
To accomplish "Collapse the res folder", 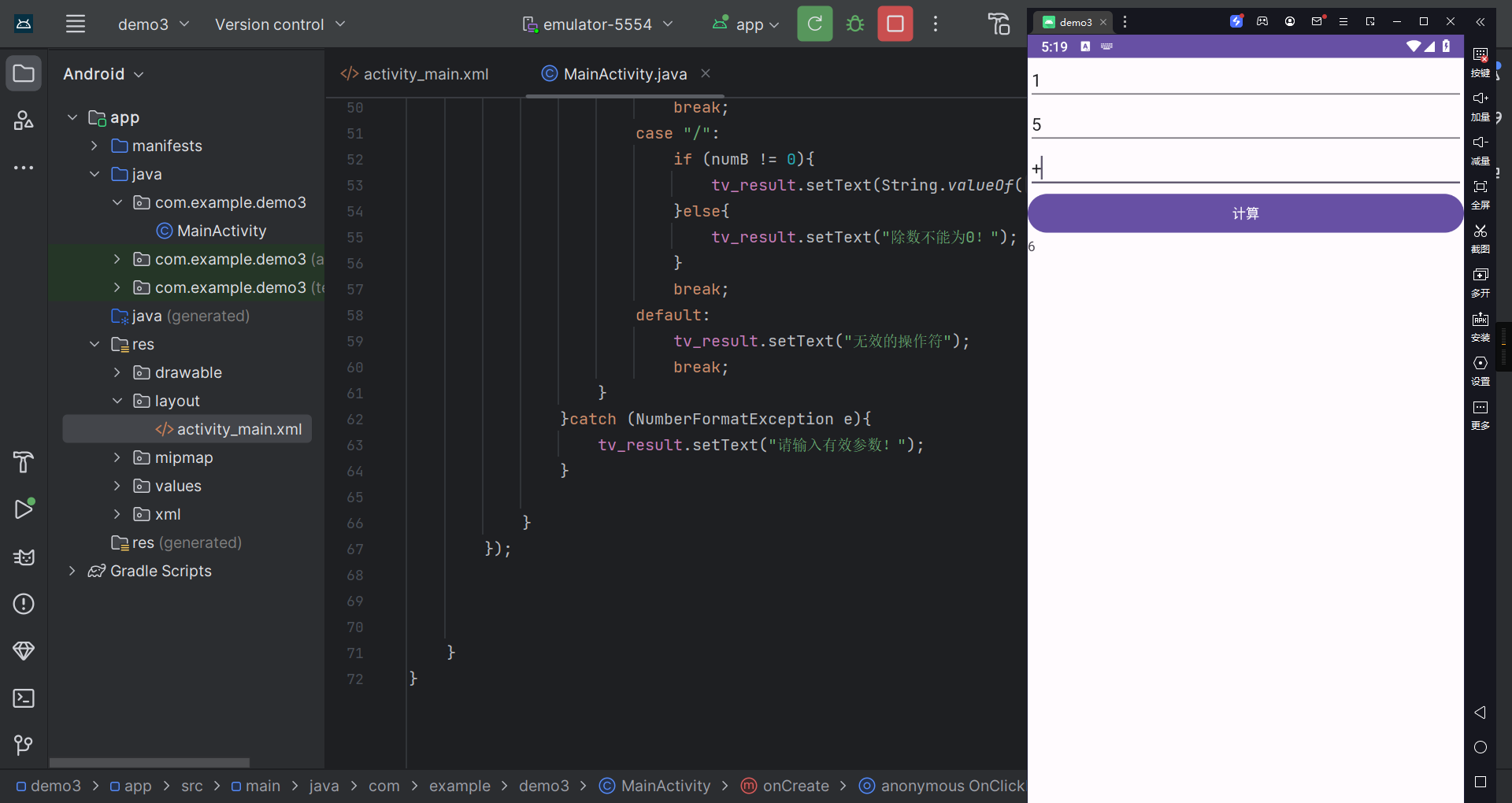I will coord(94,344).
